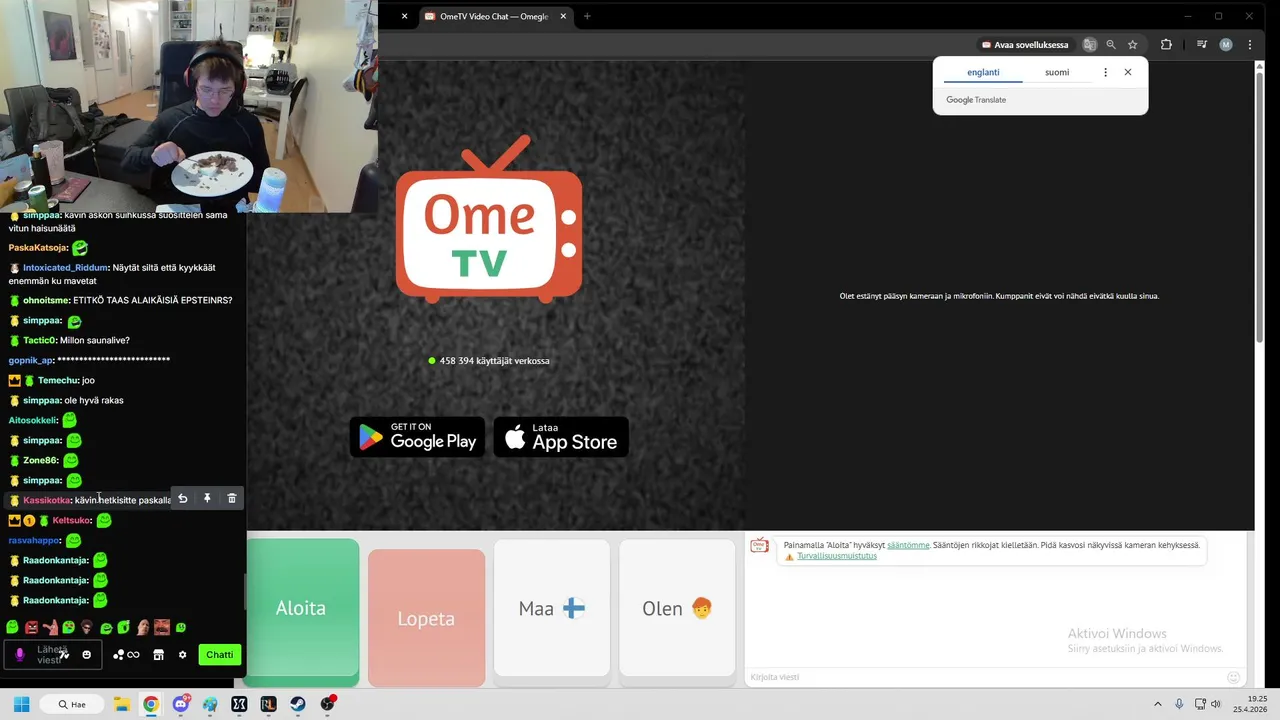Open Translate popup three-dot options menu
The height and width of the screenshot is (720, 1280).
(x=1105, y=72)
